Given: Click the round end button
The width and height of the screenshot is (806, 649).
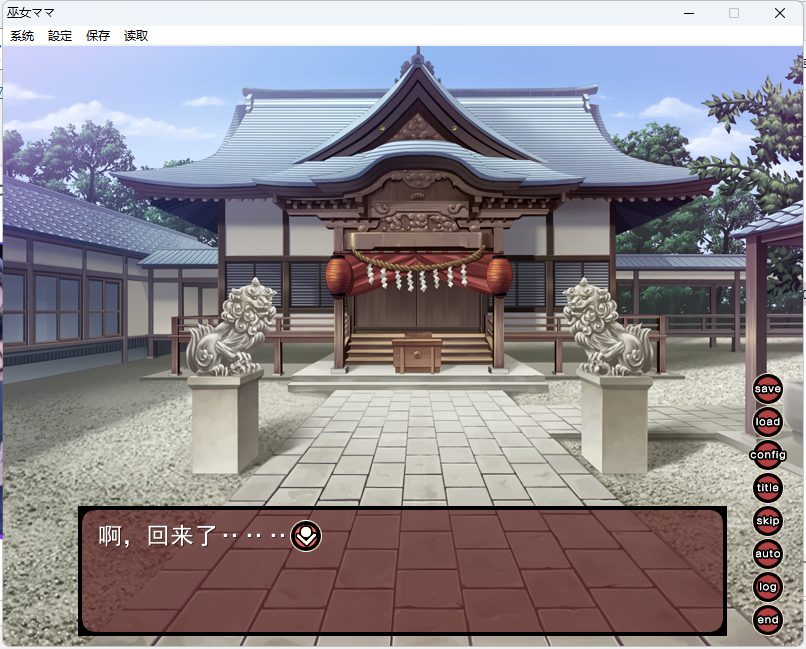Looking at the screenshot, I should coord(767,620).
